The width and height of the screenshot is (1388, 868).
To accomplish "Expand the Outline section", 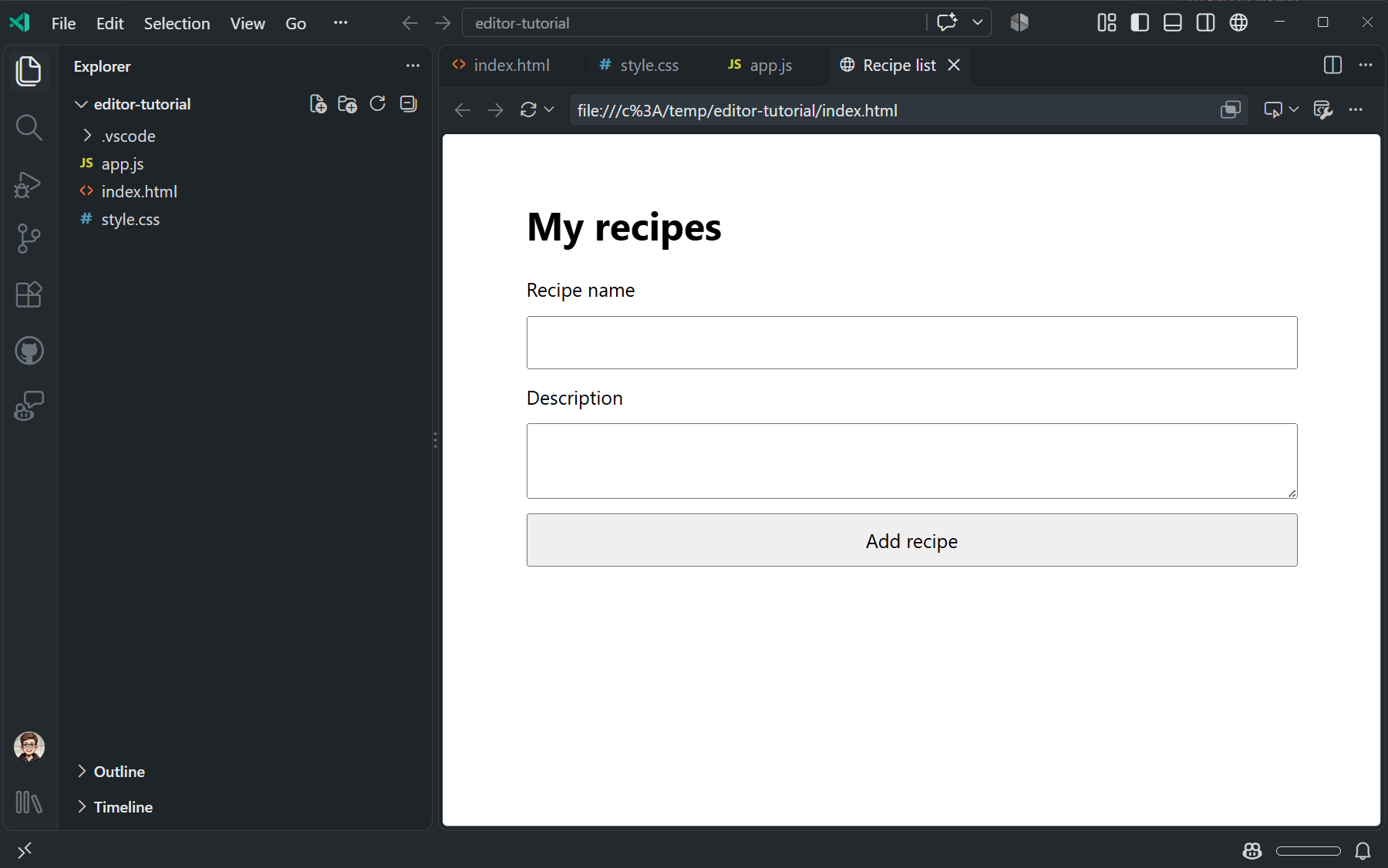I will click(x=82, y=772).
